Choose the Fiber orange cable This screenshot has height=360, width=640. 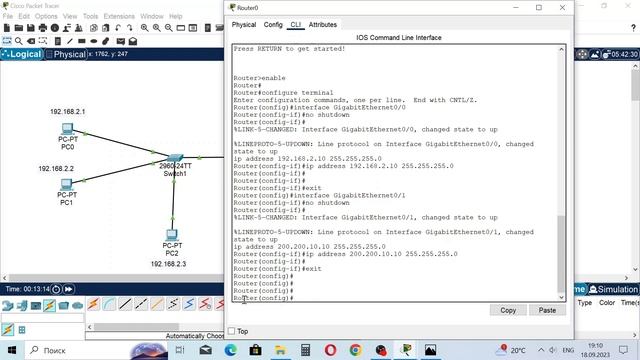(x=157, y=304)
